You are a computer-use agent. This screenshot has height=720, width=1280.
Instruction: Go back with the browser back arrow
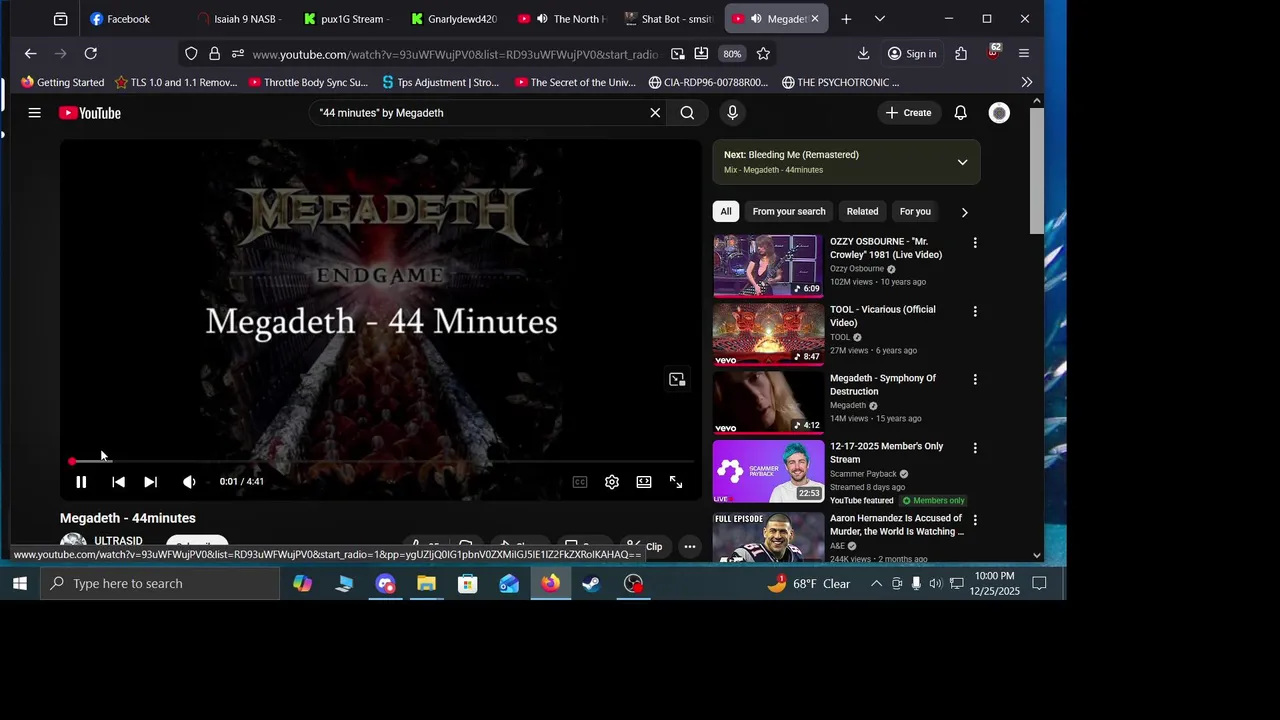tap(30, 54)
